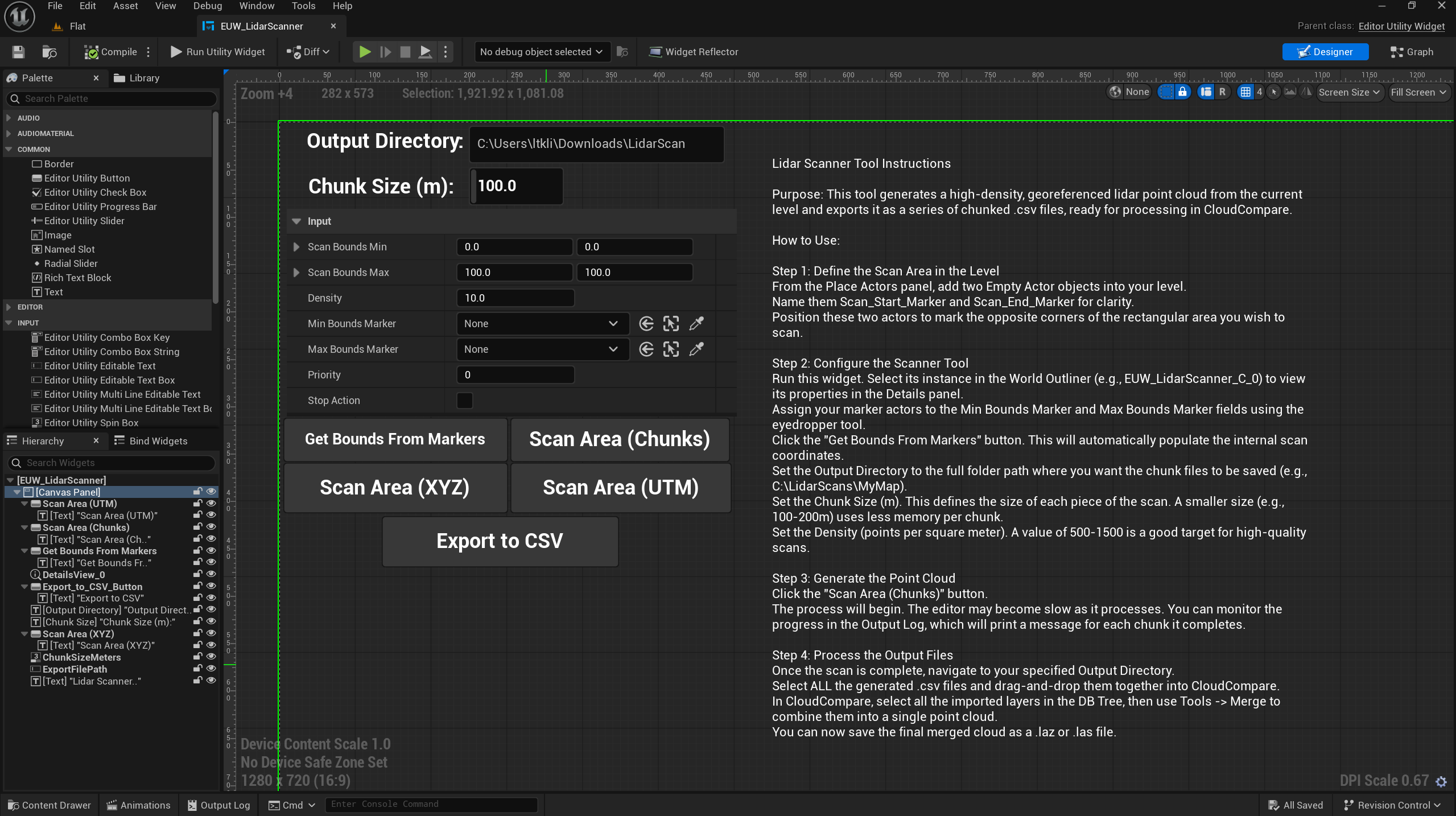Open the Asset menu

125,6
